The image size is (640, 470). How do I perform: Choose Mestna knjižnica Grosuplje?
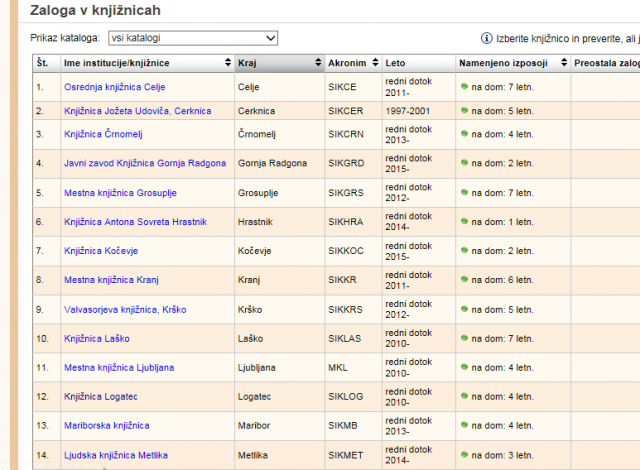pyautogui.click(x=116, y=192)
